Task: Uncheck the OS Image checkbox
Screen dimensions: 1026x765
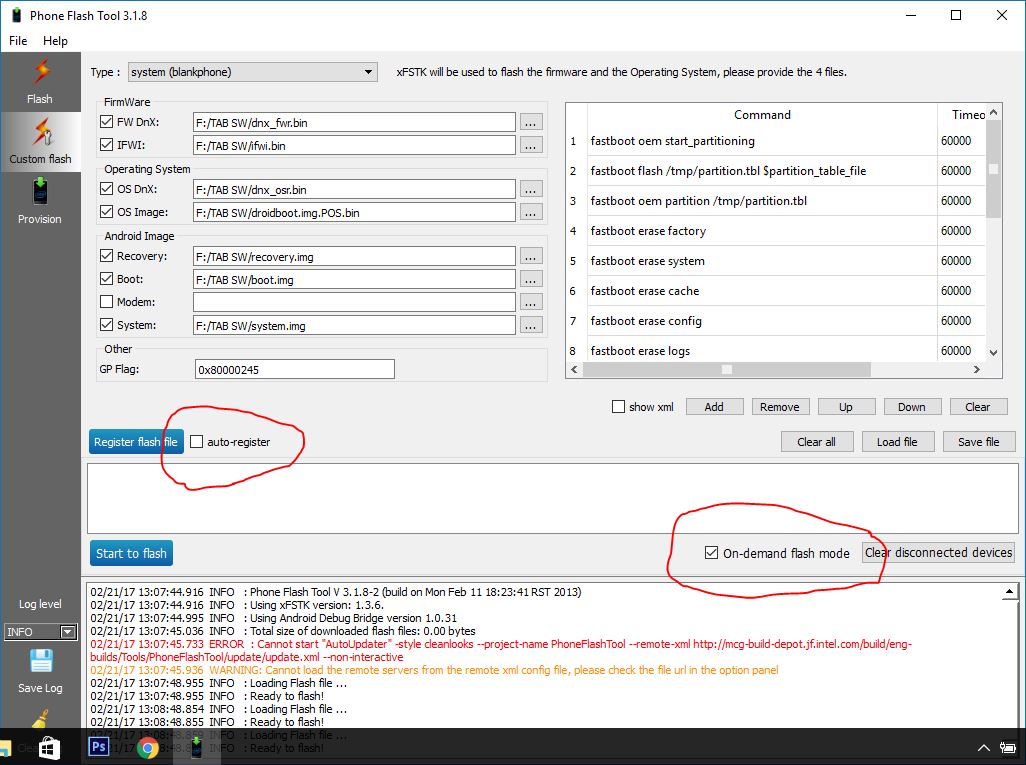Action: (107, 211)
